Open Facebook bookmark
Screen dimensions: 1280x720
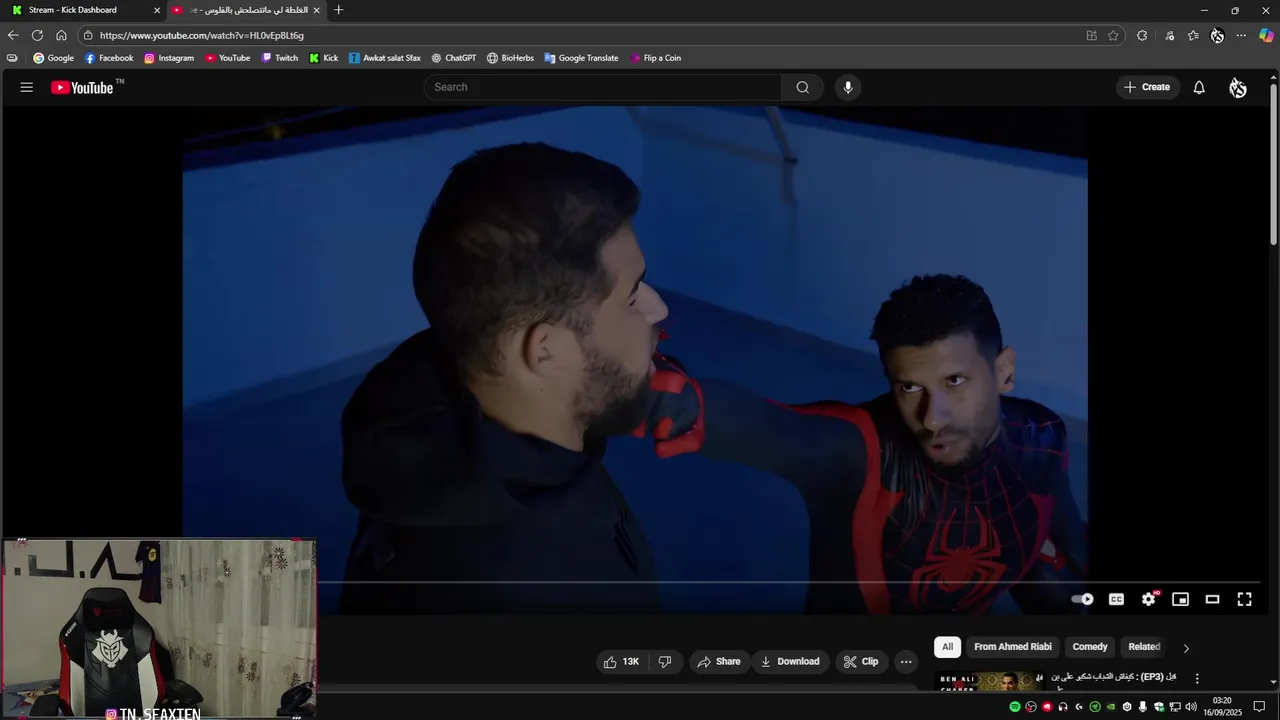[x=109, y=58]
